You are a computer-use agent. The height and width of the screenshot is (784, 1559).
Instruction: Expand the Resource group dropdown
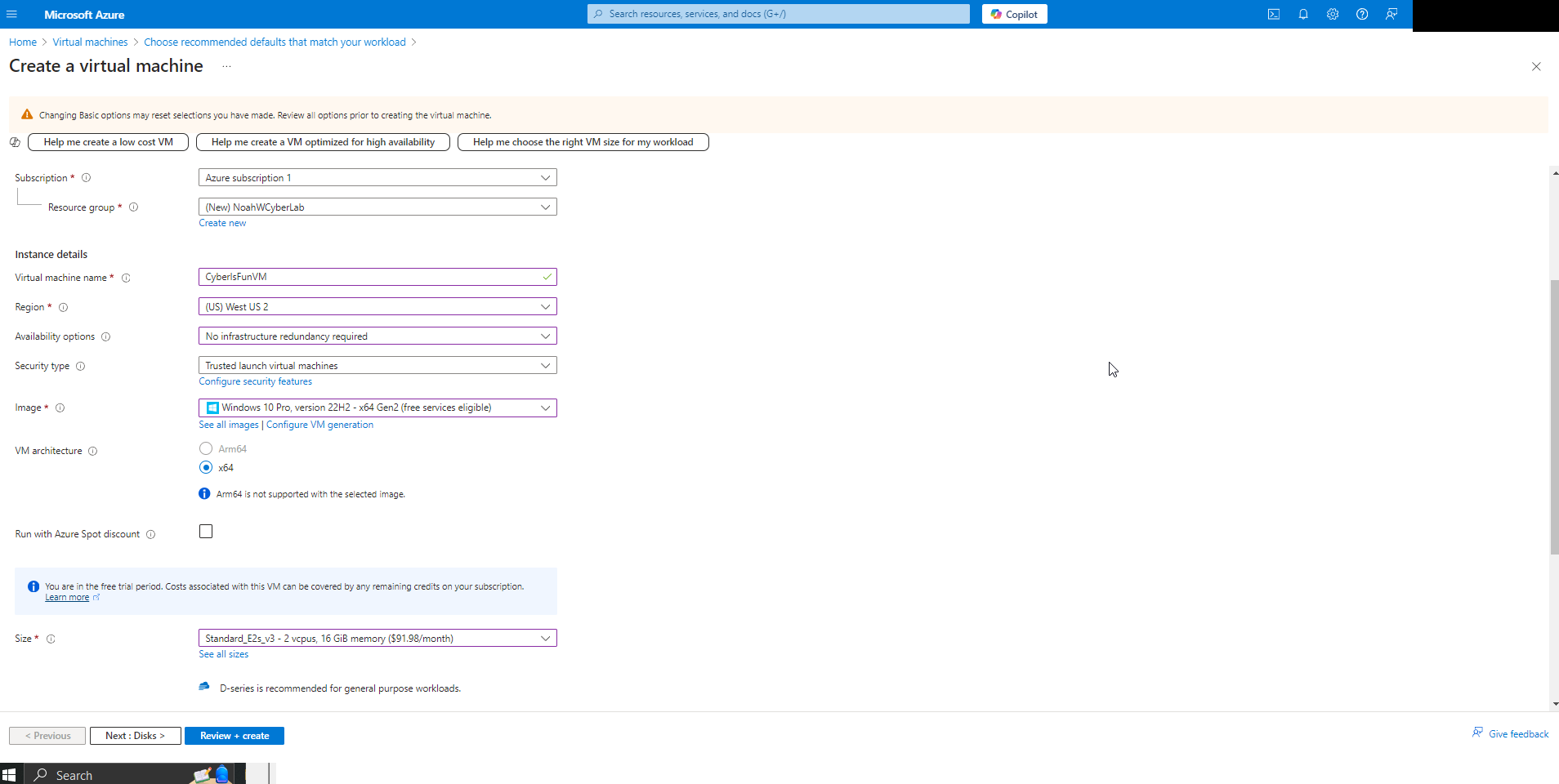[377, 207]
